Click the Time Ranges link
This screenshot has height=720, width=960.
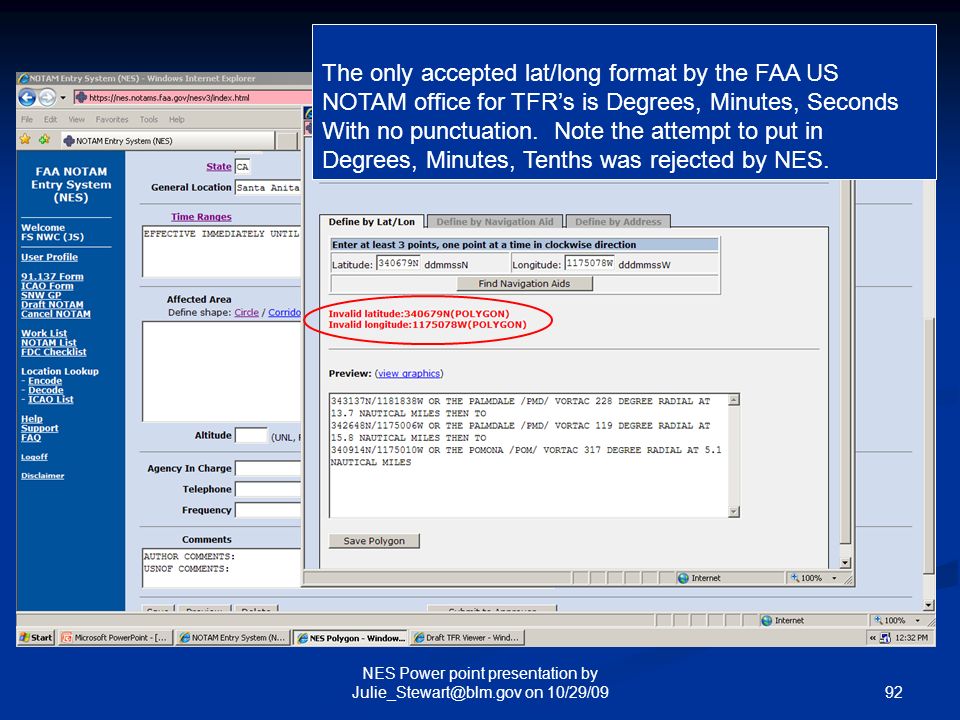click(x=201, y=217)
